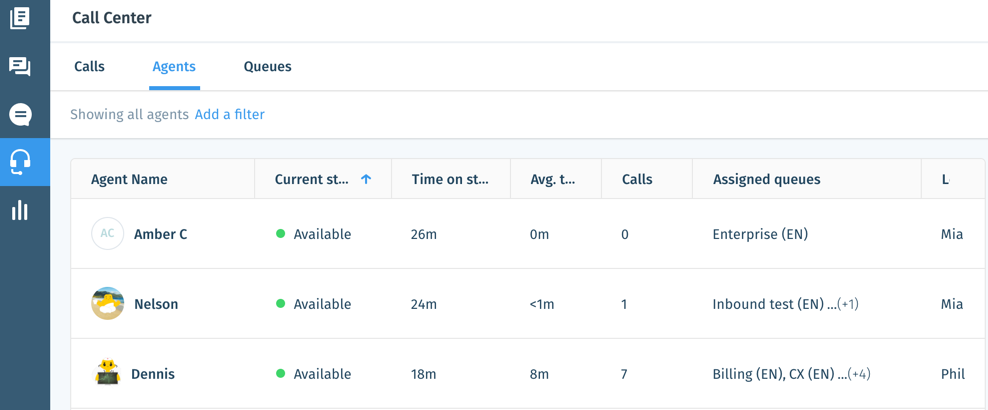Open the messaging bubble sidebar icon
The width and height of the screenshot is (988, 410).
tap(20, 115)
